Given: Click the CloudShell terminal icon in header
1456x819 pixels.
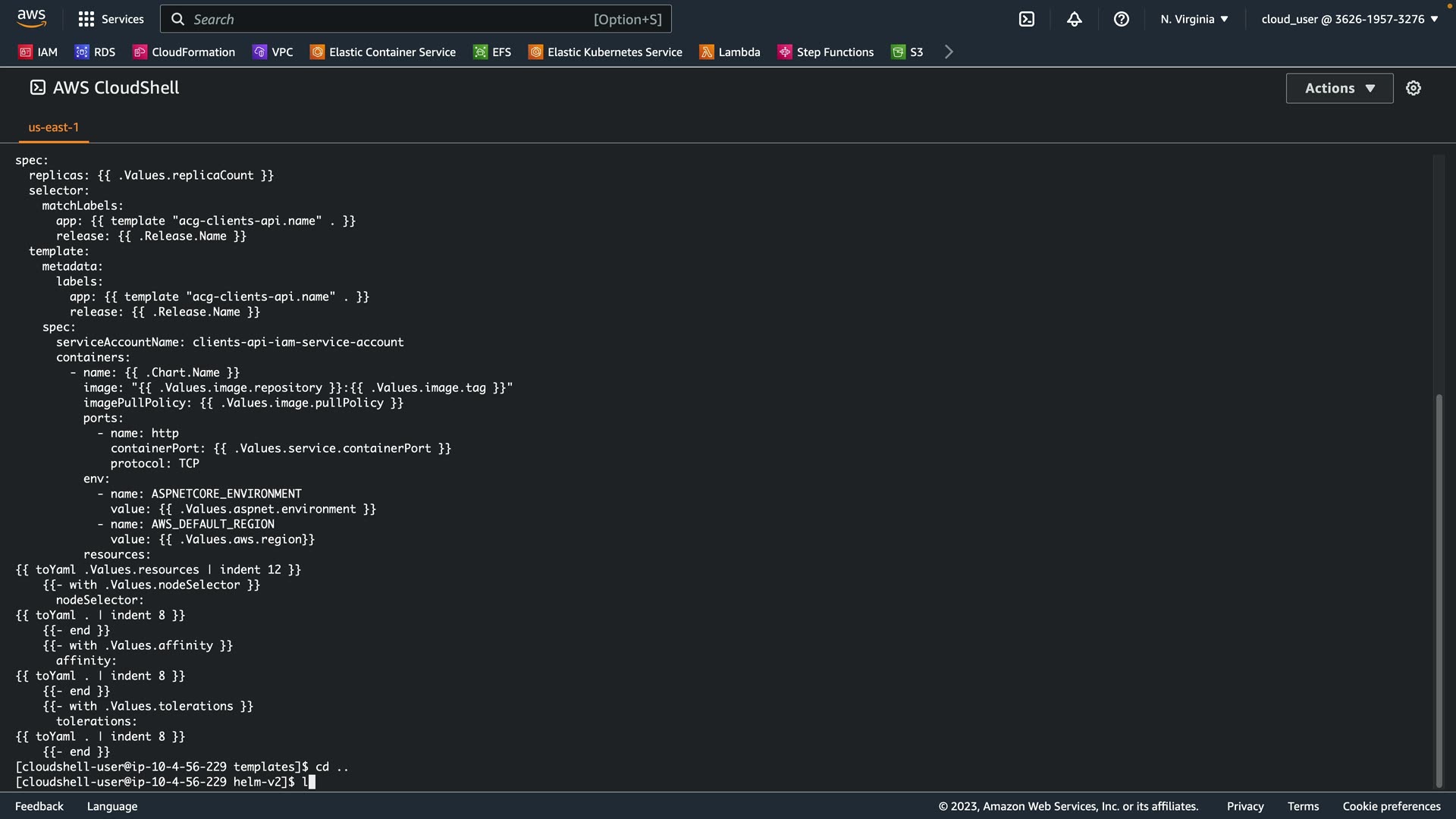Looking at the screenshot, I should point(1026,19).
